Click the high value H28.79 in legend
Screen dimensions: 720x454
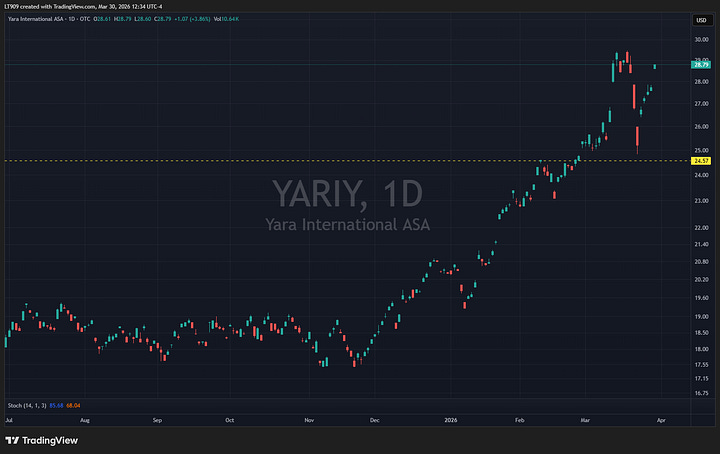123,19
